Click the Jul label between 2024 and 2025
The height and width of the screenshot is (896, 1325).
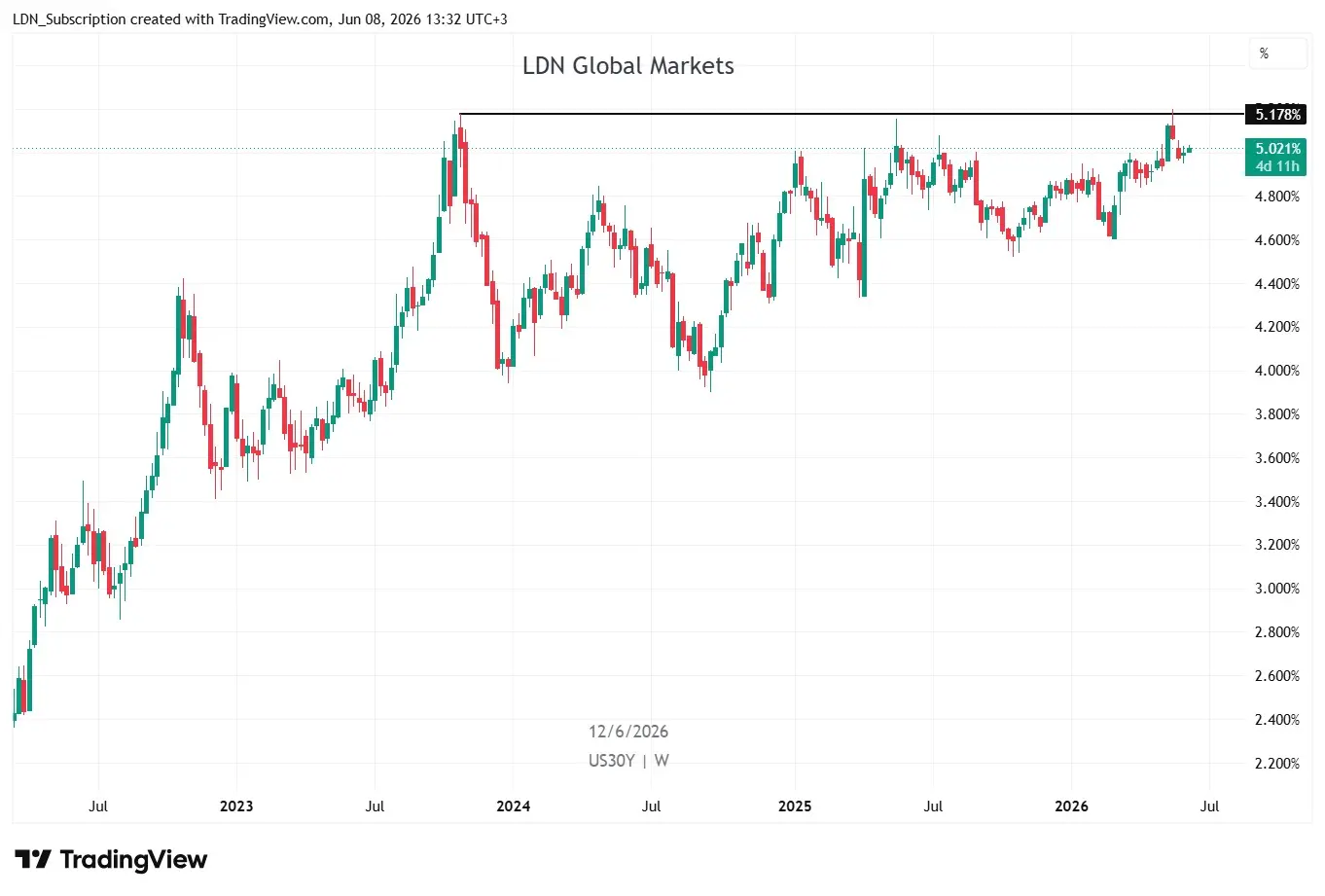652,806
